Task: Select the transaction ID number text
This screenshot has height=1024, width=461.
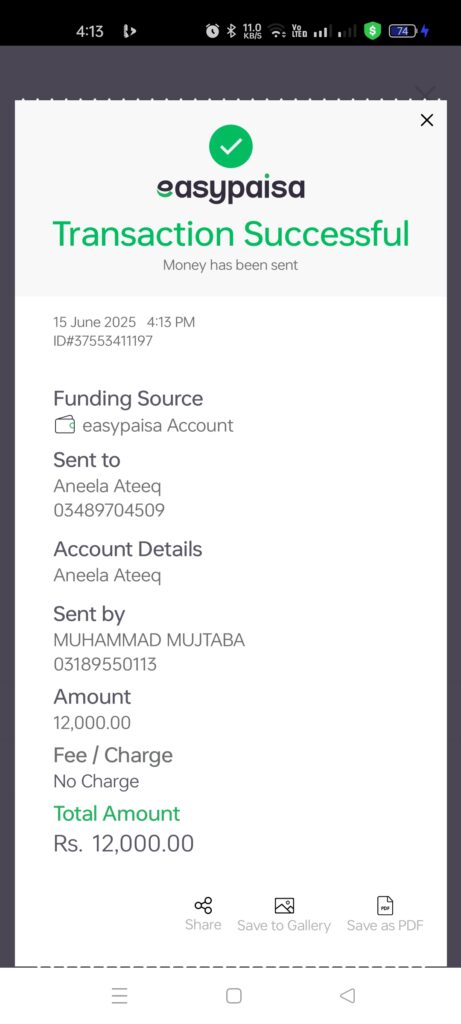Action: coord(103,341)
